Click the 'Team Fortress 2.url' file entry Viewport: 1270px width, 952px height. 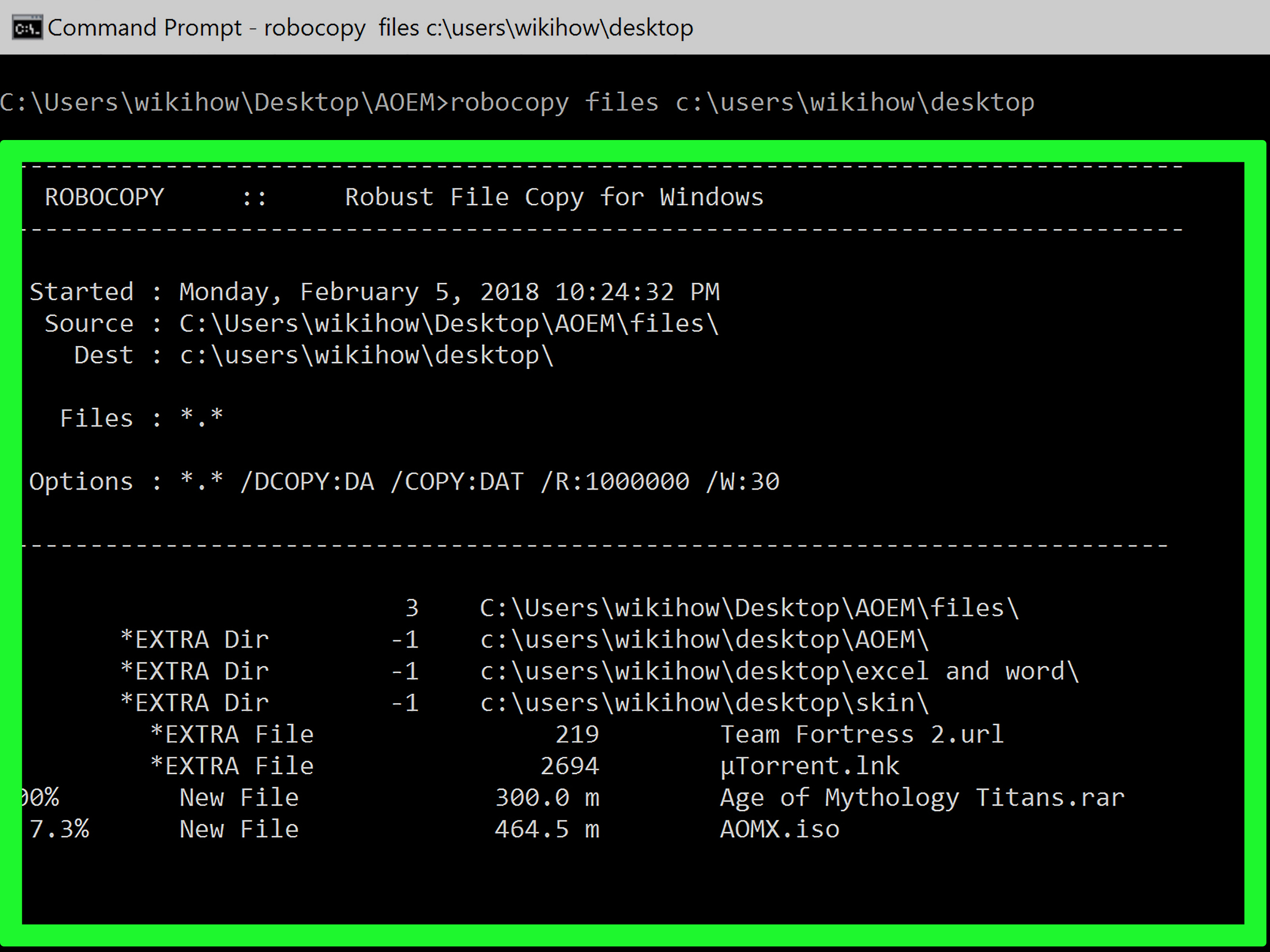pyautogui.click(x=862, y=735)
